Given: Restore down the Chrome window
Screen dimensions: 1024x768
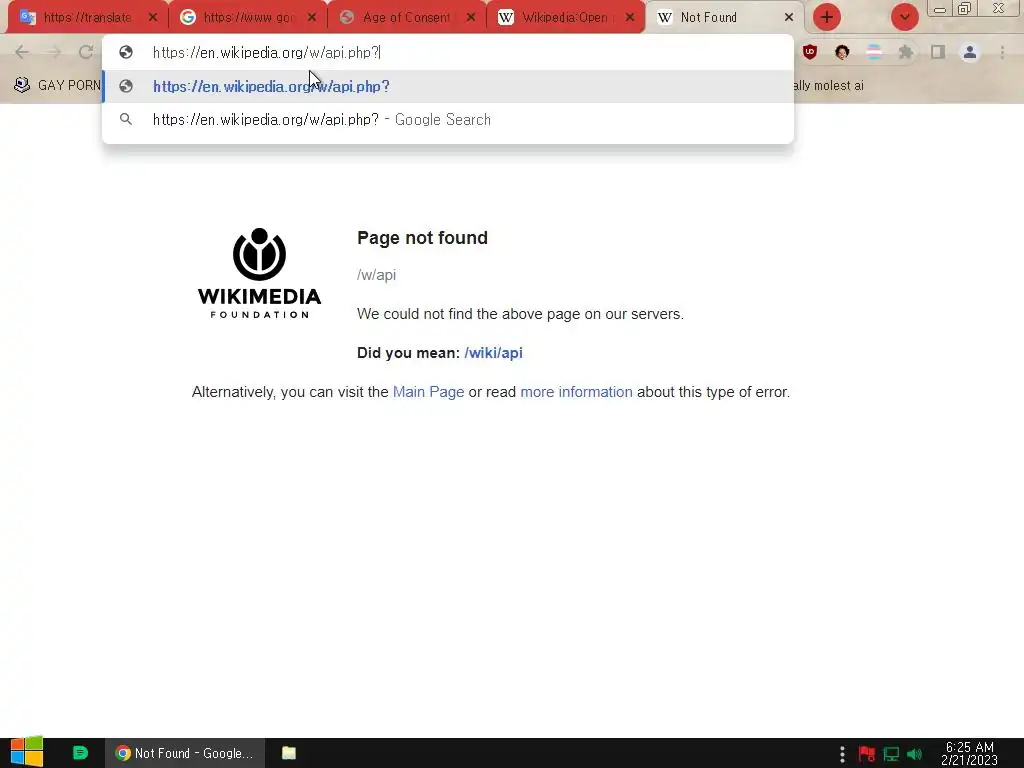Looking at the screenshot, I should 965,8.
